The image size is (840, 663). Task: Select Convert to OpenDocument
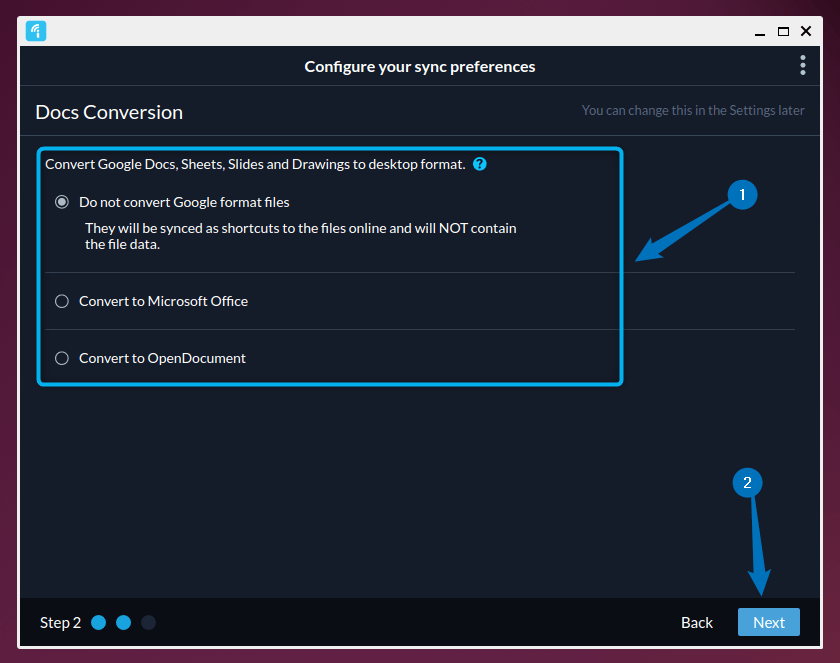[61, 358]
